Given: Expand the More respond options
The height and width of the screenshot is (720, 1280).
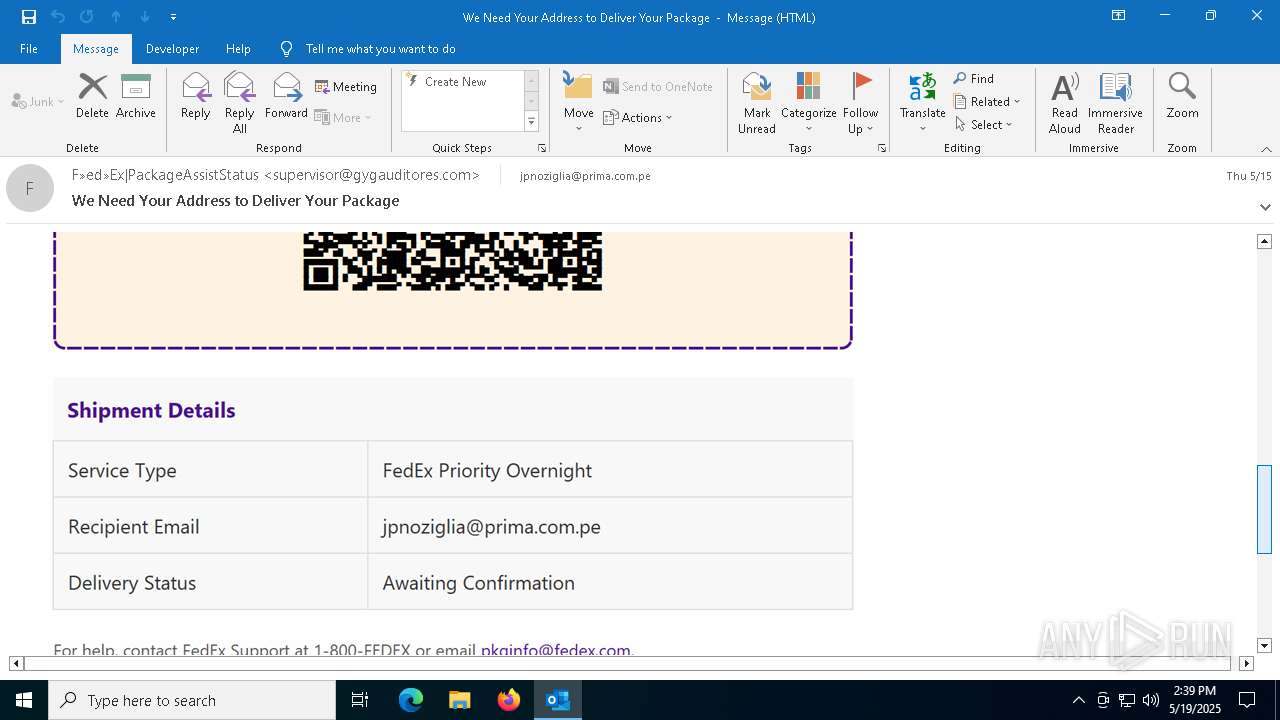Looking at the screenshot, I should [x=343, y=118].
